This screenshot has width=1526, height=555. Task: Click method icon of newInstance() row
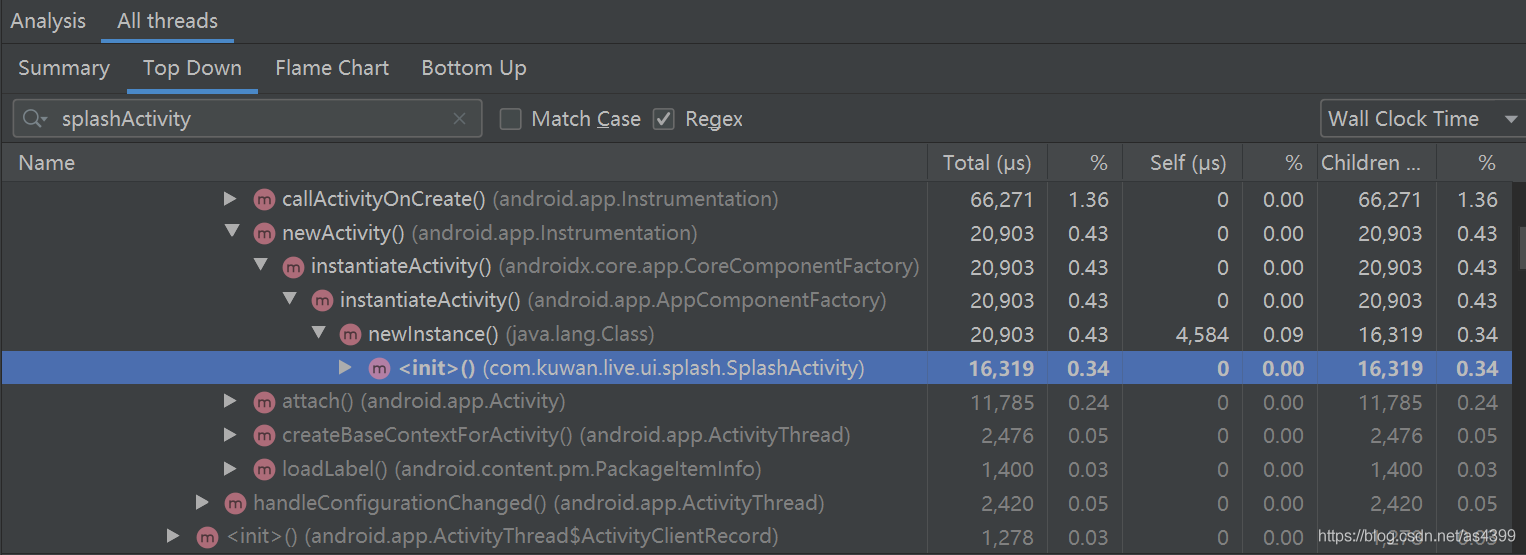350,334
